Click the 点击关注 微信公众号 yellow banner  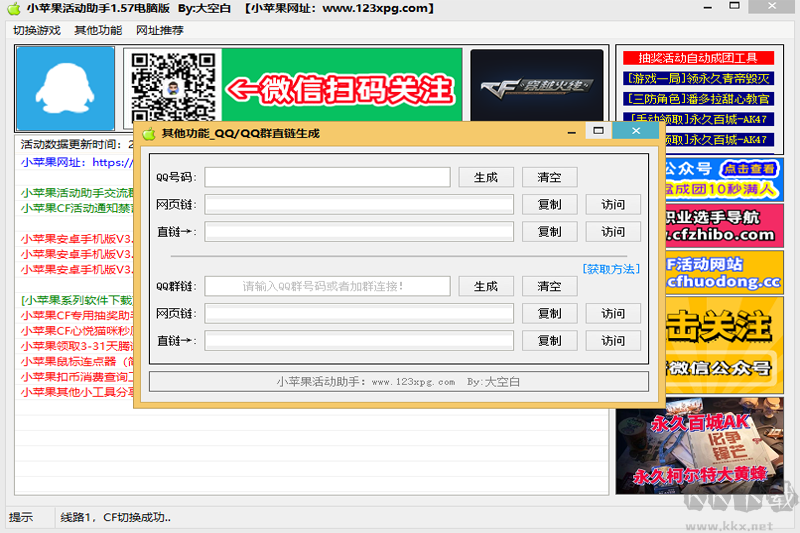724,345
